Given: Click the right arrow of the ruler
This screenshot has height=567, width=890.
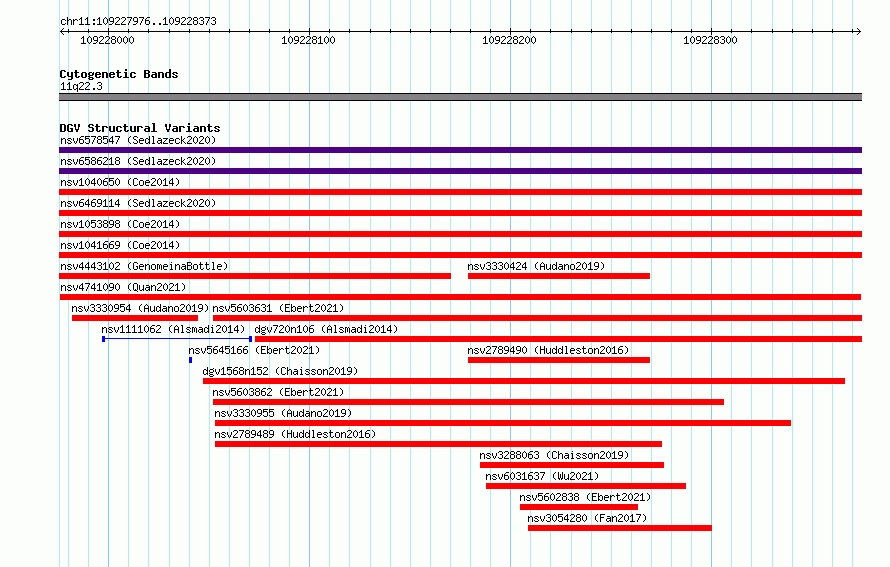Looking at the screenshot, I should (x=858, y=32).
